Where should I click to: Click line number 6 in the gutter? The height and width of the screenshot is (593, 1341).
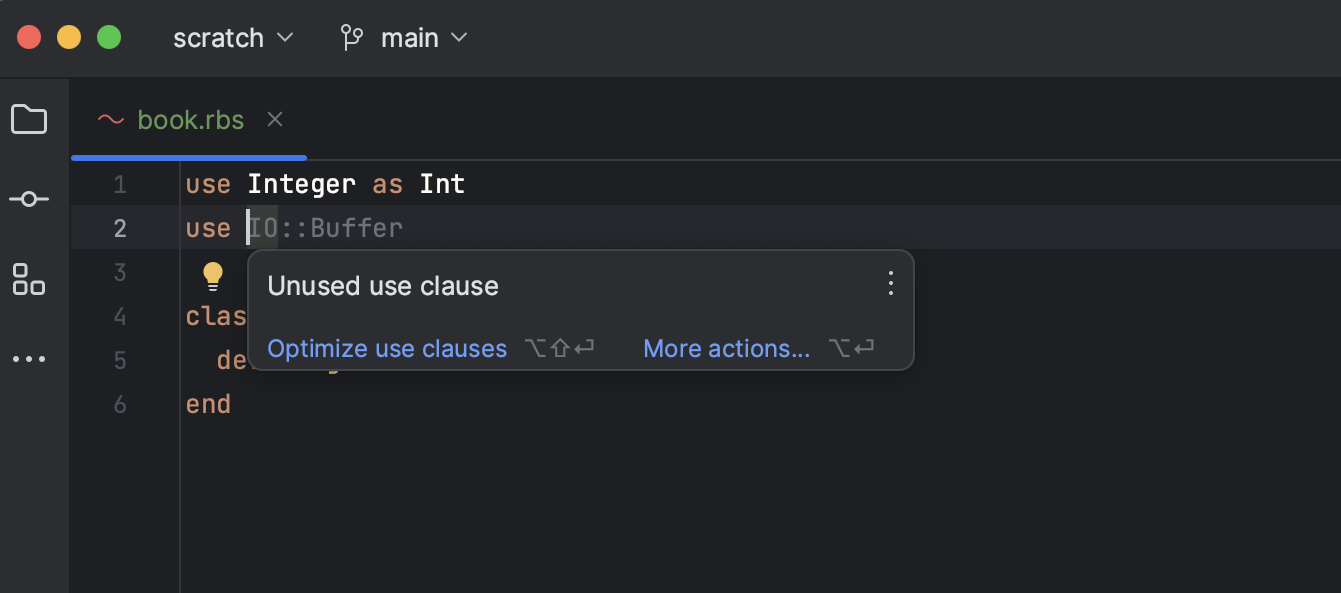(x=120, y=405)
